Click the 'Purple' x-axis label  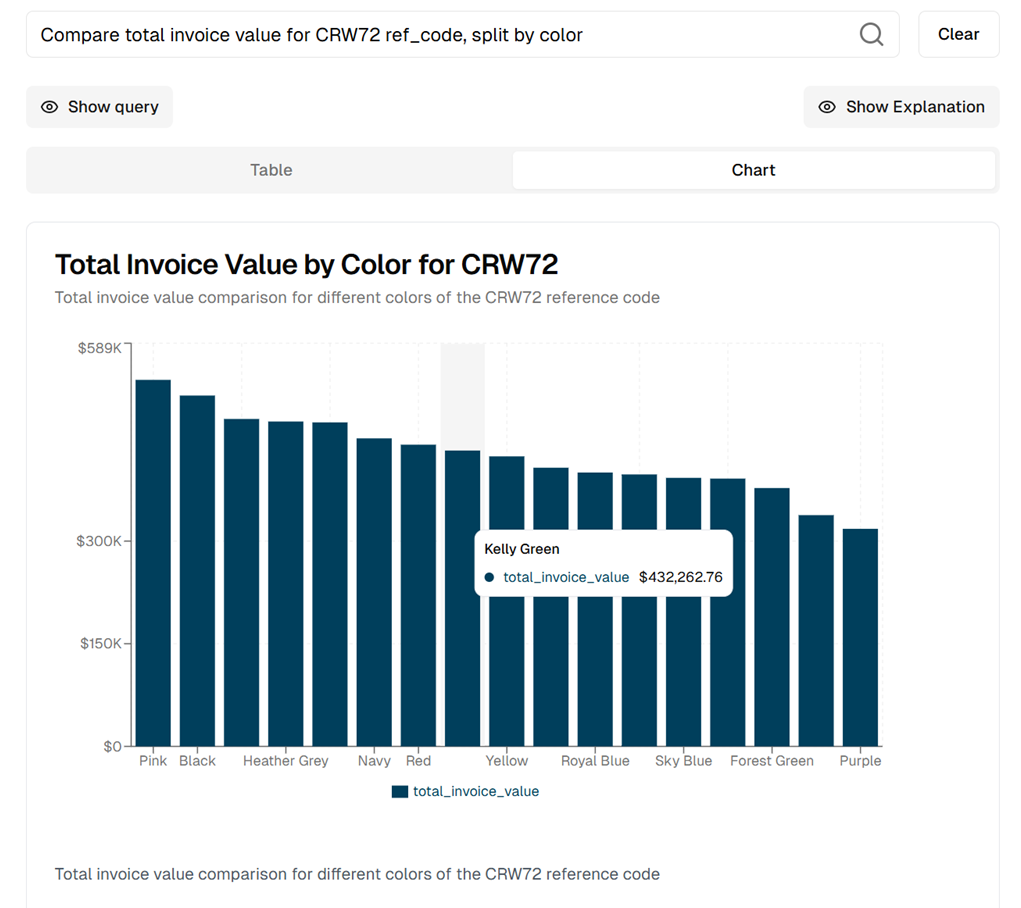coord(860,761)
